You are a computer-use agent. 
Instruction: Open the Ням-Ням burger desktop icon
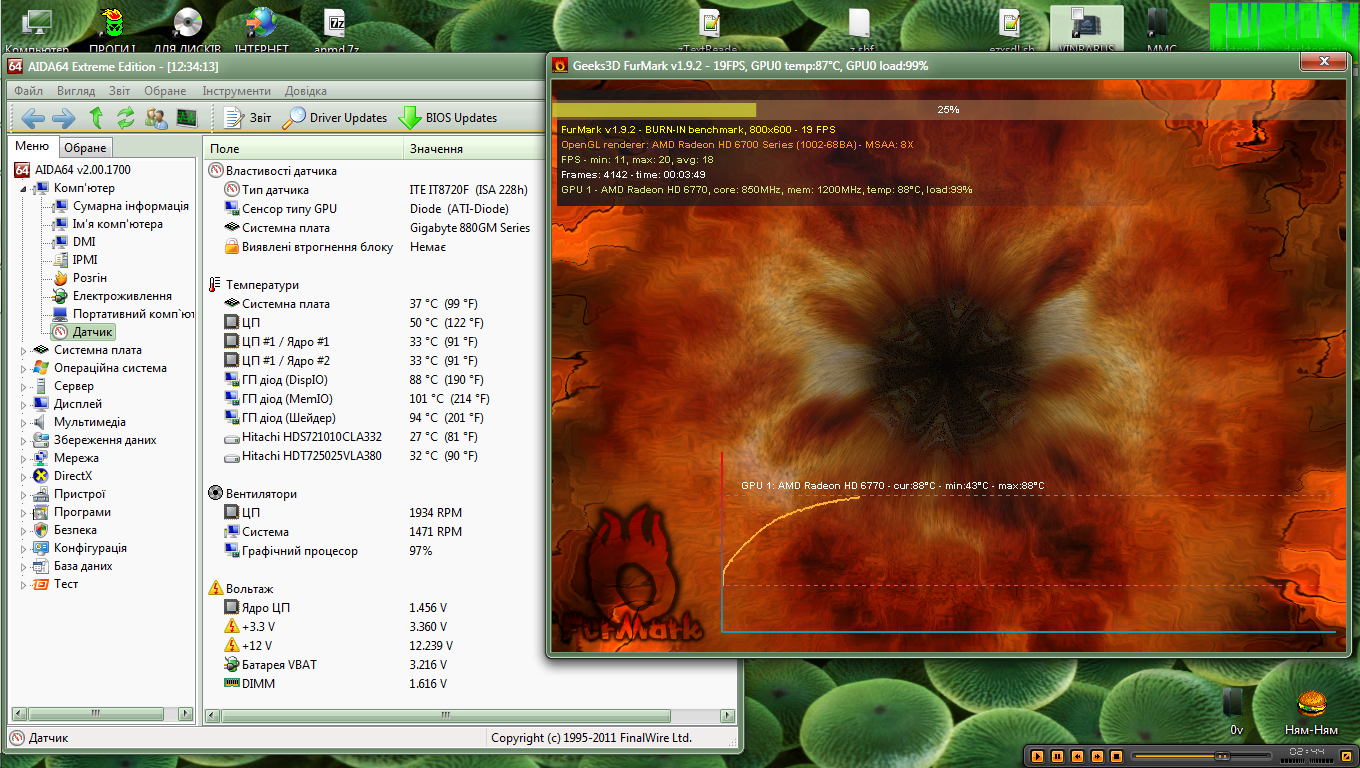pos(1311,712)
